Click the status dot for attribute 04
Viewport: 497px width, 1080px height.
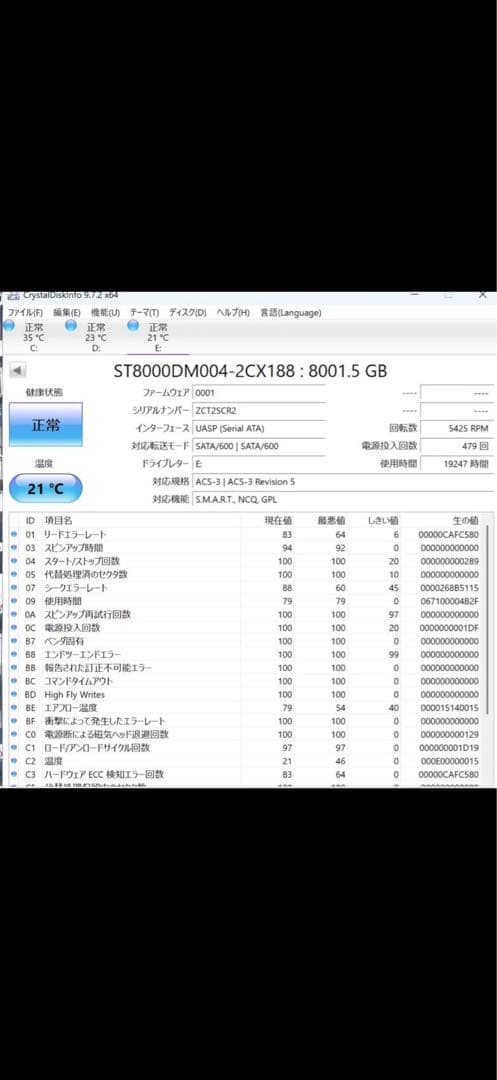[x=14, y=561]
